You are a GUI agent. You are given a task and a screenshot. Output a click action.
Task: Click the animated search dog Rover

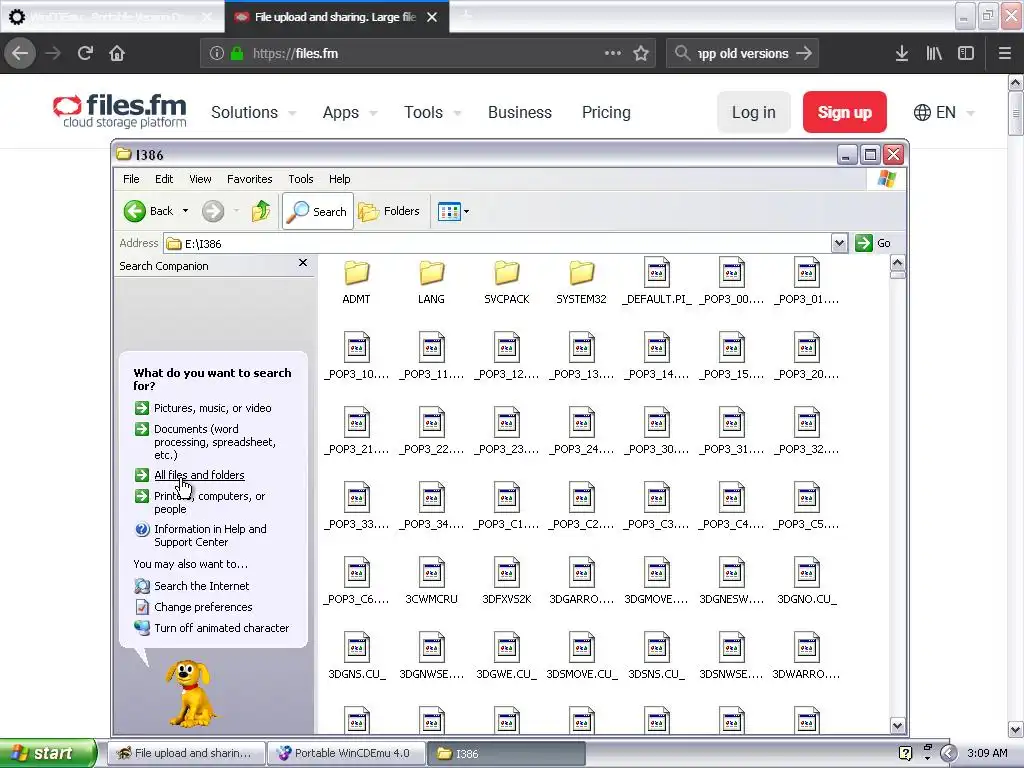pos(189,693)
